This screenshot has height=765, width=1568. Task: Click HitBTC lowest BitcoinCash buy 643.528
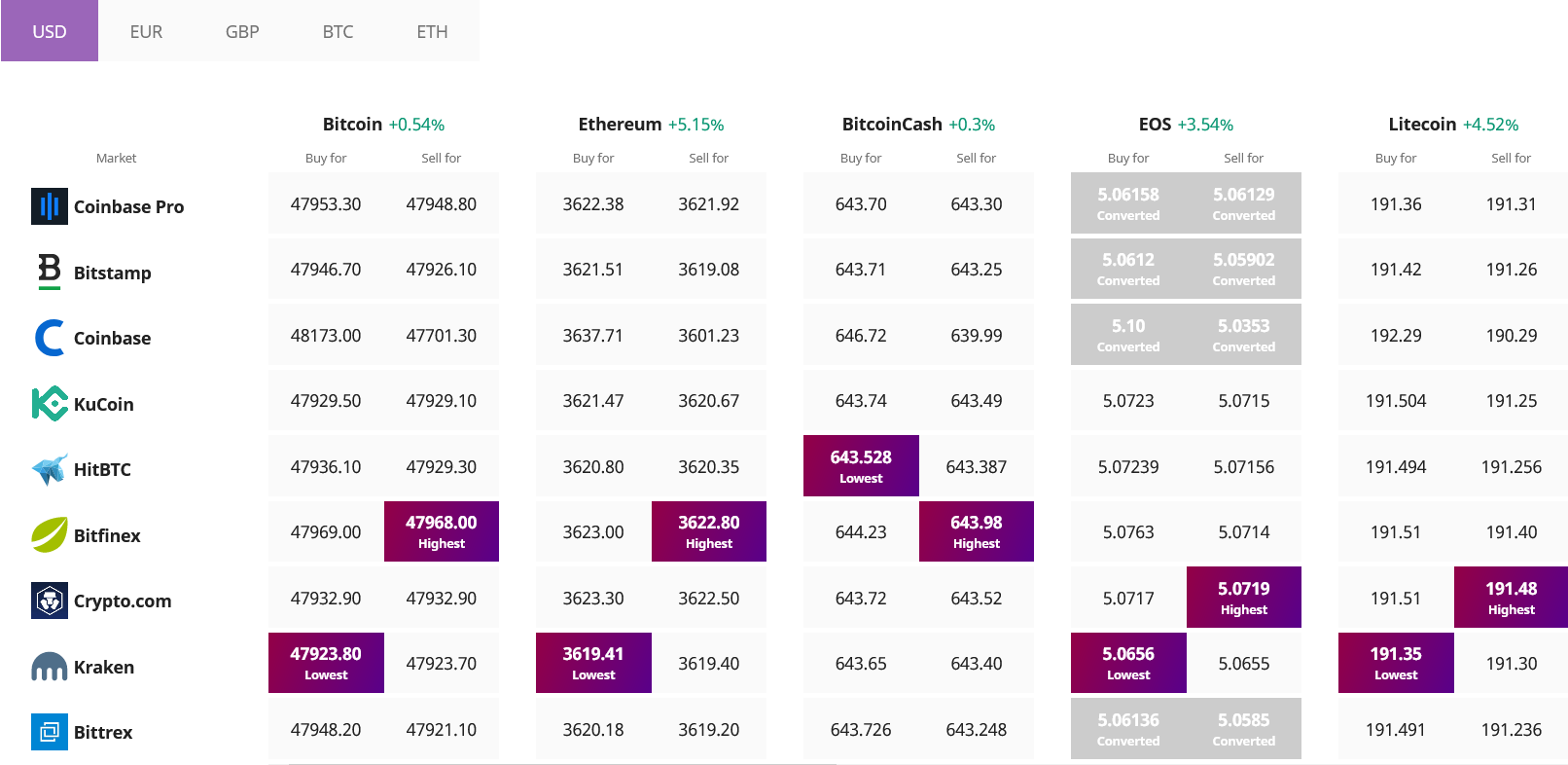coord(861,465)
